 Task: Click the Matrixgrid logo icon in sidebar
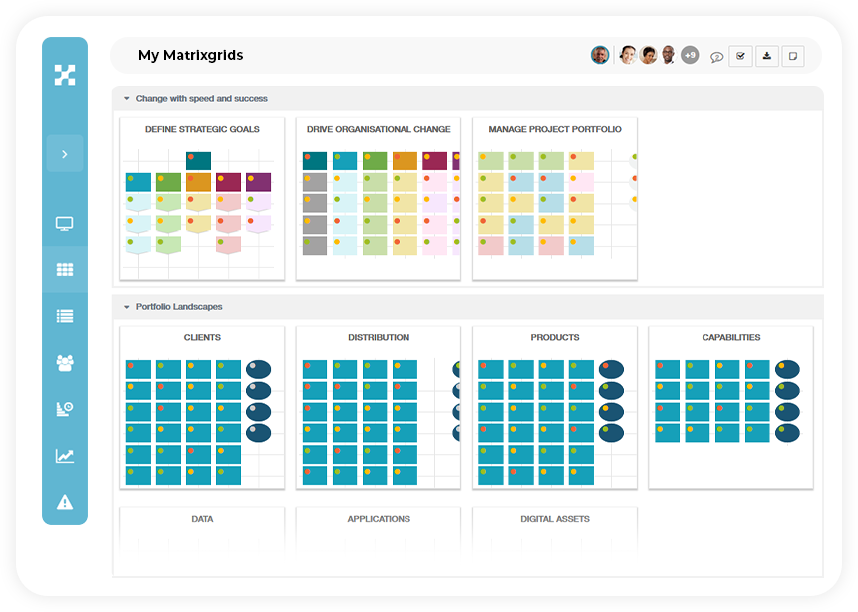click(65, 75)
